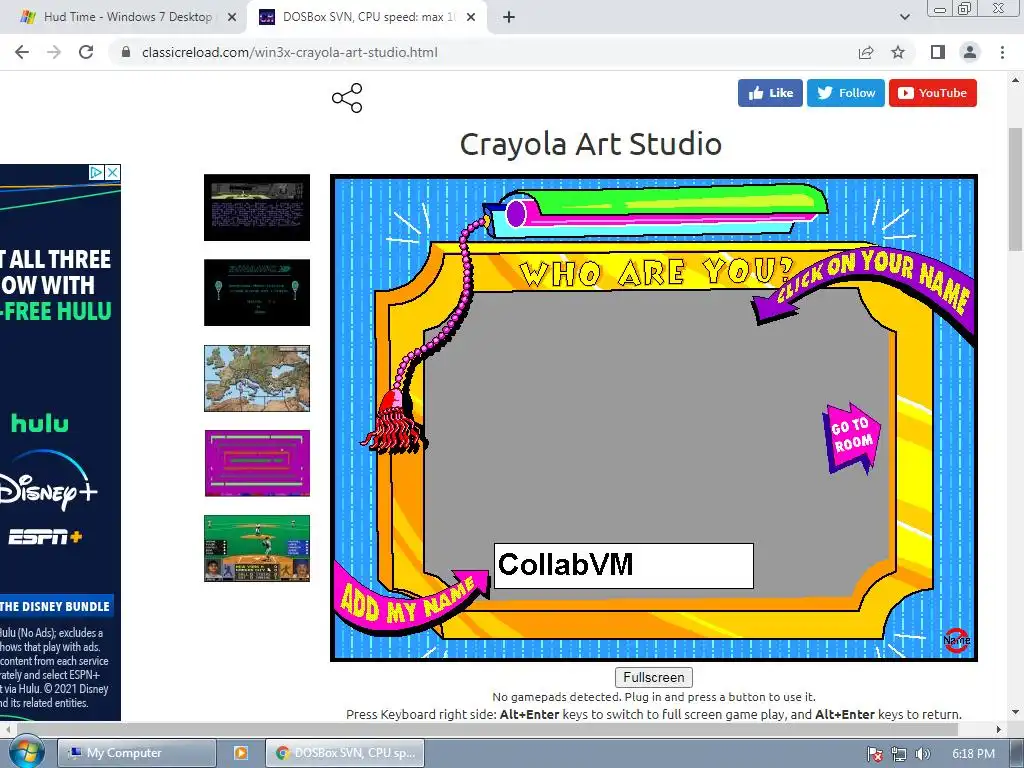Open the tab search dropdown chevron
The height and width of the screenshot is (768, 1024).
pyautogui.click(x=904, y=17)
